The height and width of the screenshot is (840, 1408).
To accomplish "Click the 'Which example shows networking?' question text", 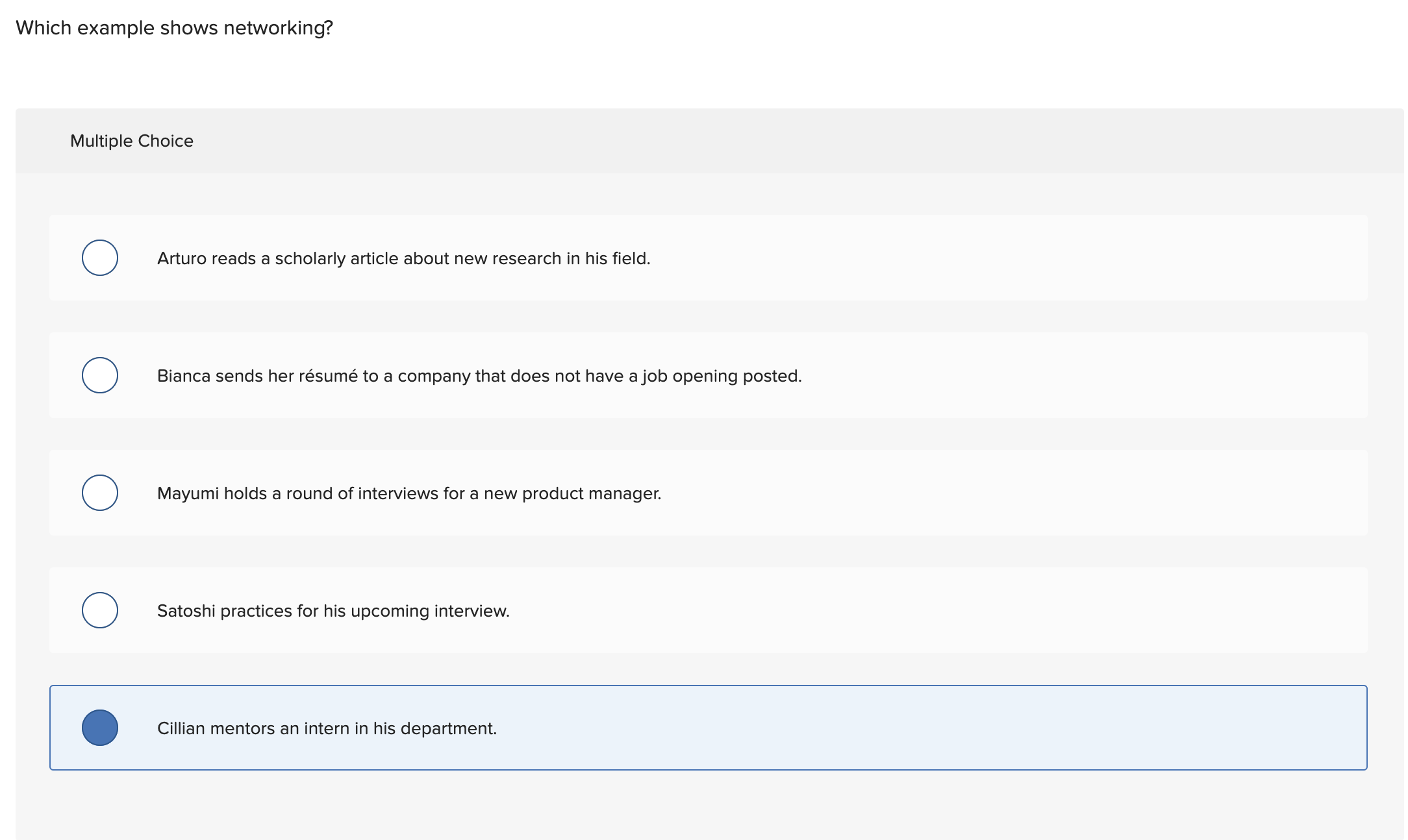I will coord(174,28).
